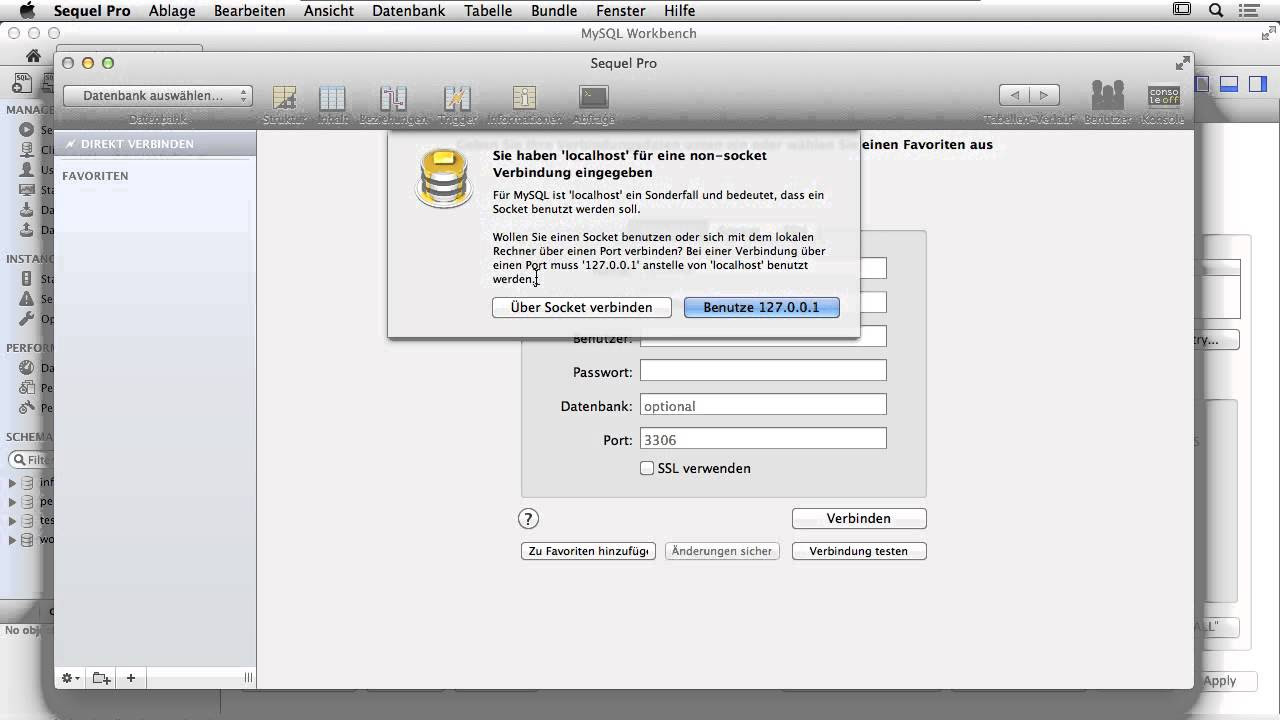The image size is (1280, 720).
Task: Click the MySQL Workbench home icon
Action: click(33, 56)
